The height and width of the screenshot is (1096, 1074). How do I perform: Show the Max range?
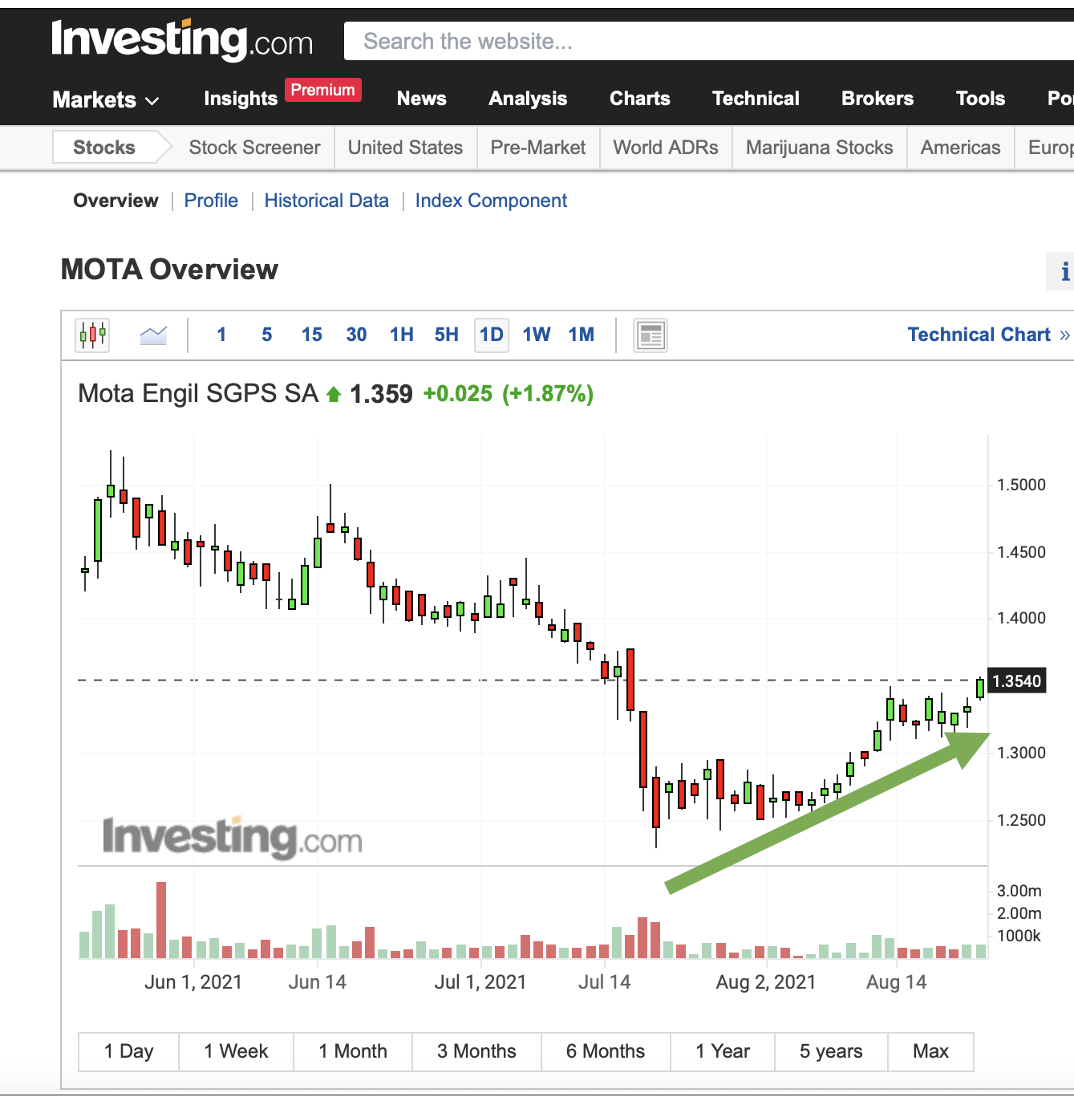[x=931, y=1052]
